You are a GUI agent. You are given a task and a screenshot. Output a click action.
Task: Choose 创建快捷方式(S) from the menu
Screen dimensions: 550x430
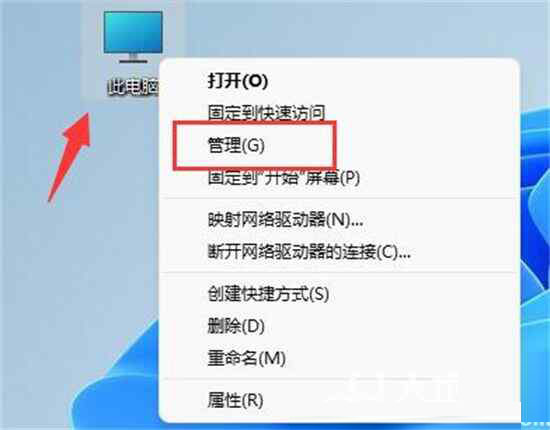pyautogui.click(x=268, y=294)
